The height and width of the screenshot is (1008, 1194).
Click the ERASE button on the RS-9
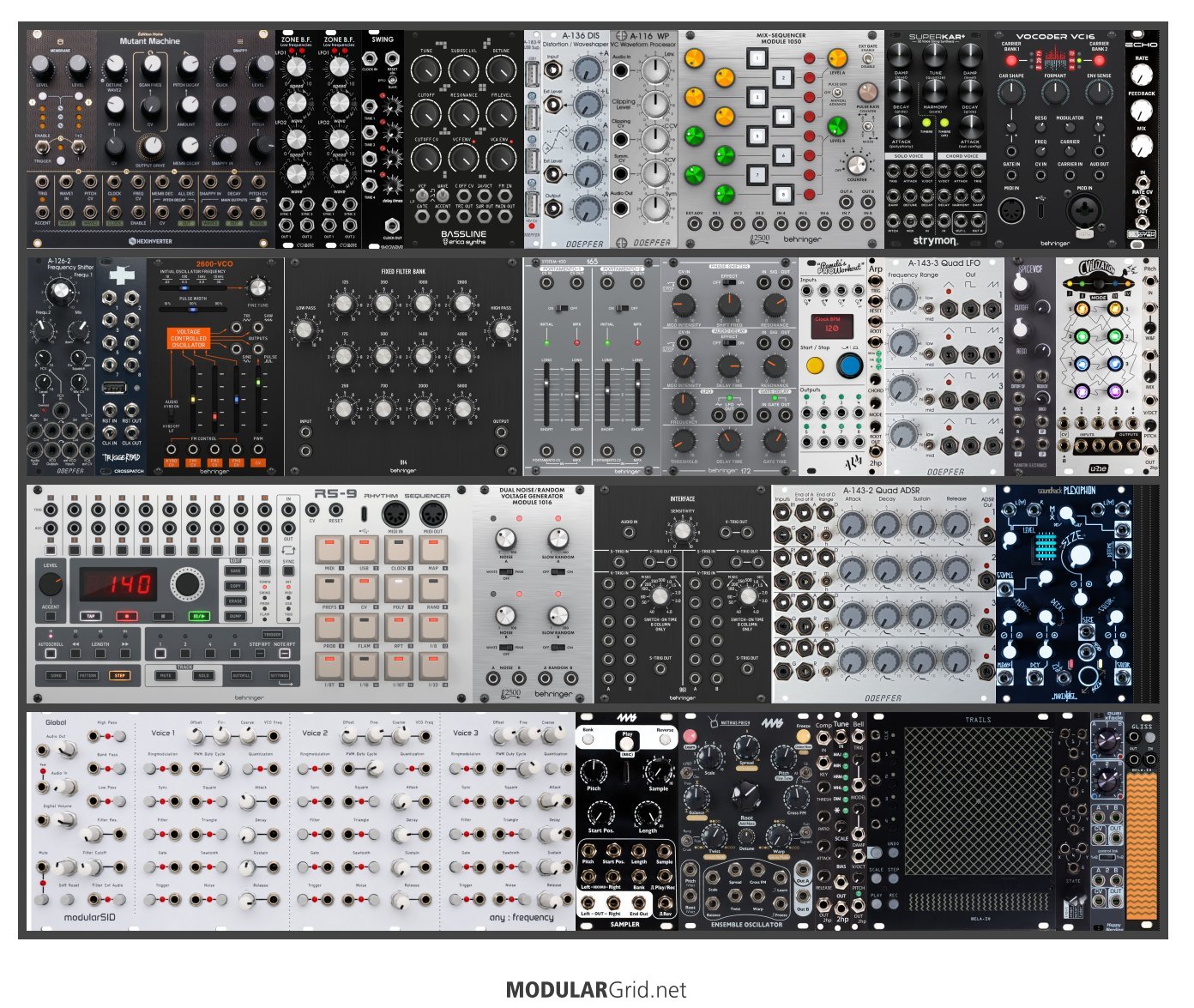tap(235, 601)
